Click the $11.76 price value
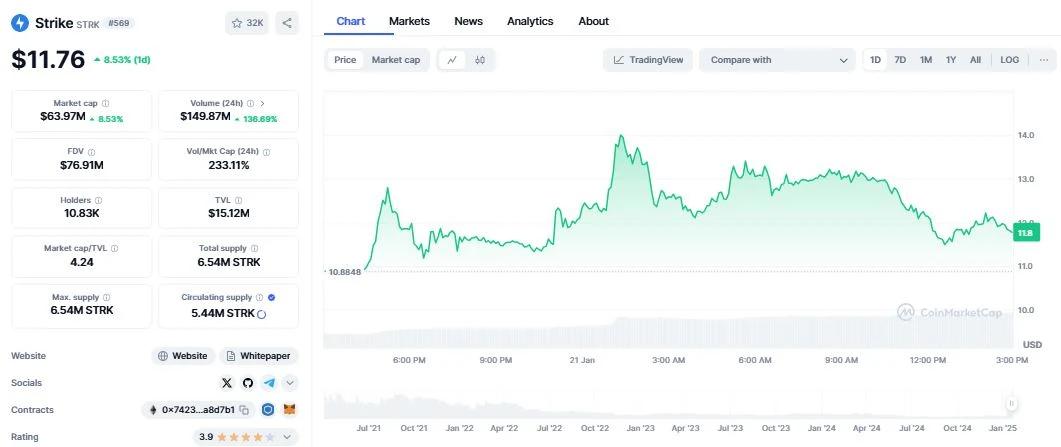 coord(48,60)
